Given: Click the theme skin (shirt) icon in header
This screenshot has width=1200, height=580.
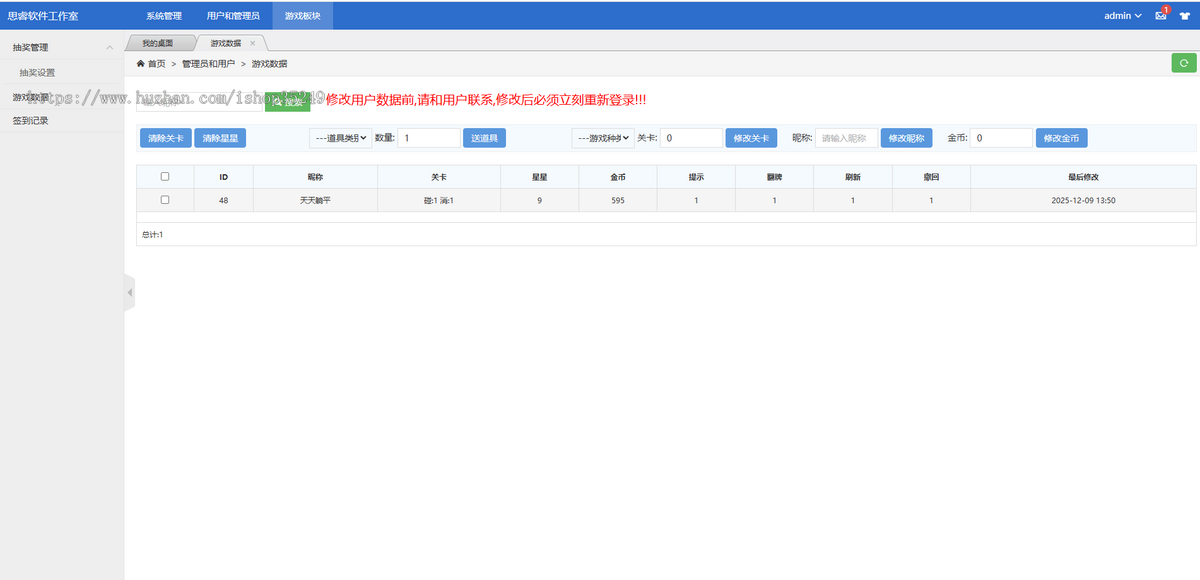Looking at the screenshot, I should 1185,14.
